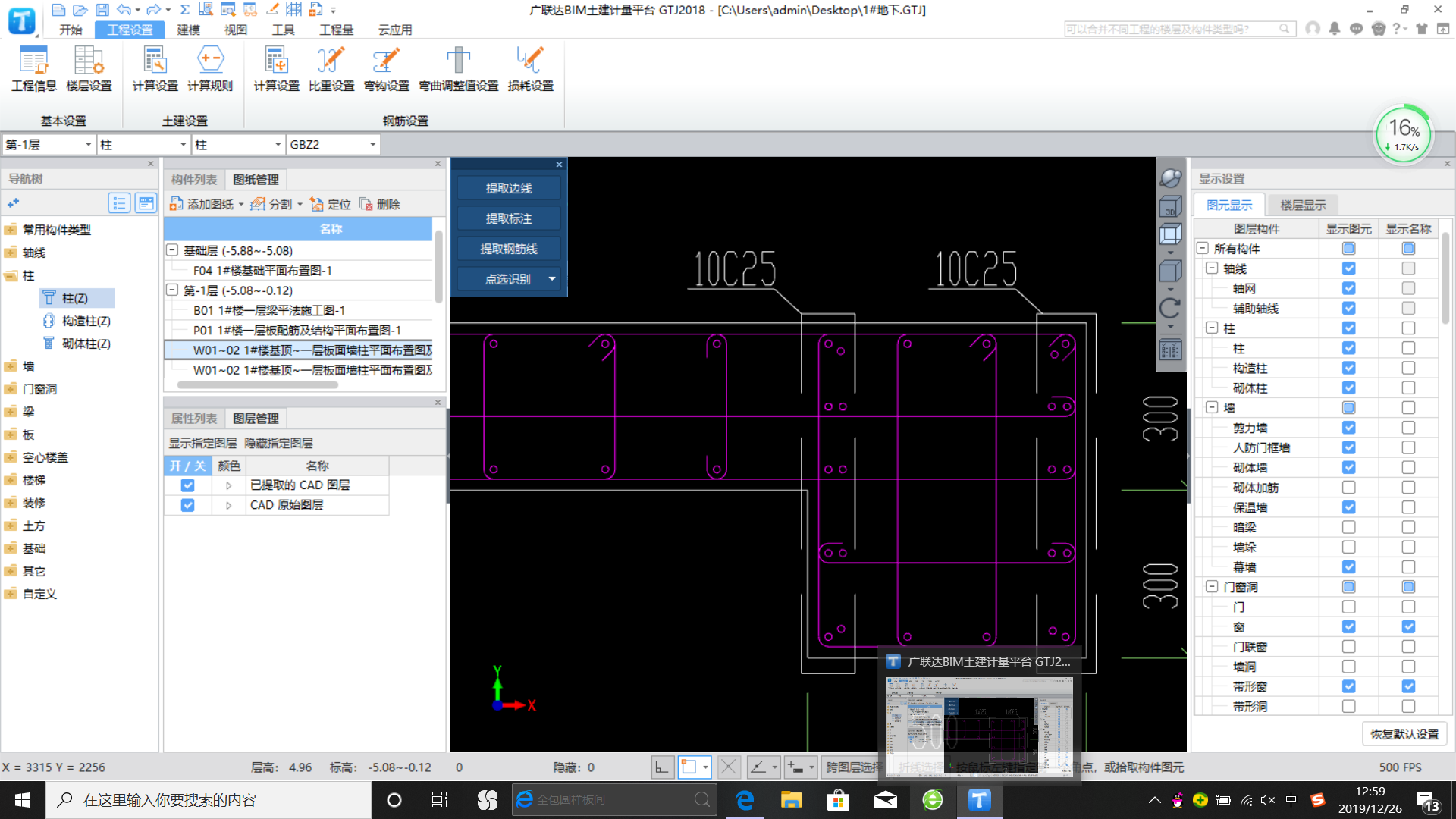The image size is (1456, 819).
Task: Click the 删除 delete drawing tool
Action: pos(379,204)
